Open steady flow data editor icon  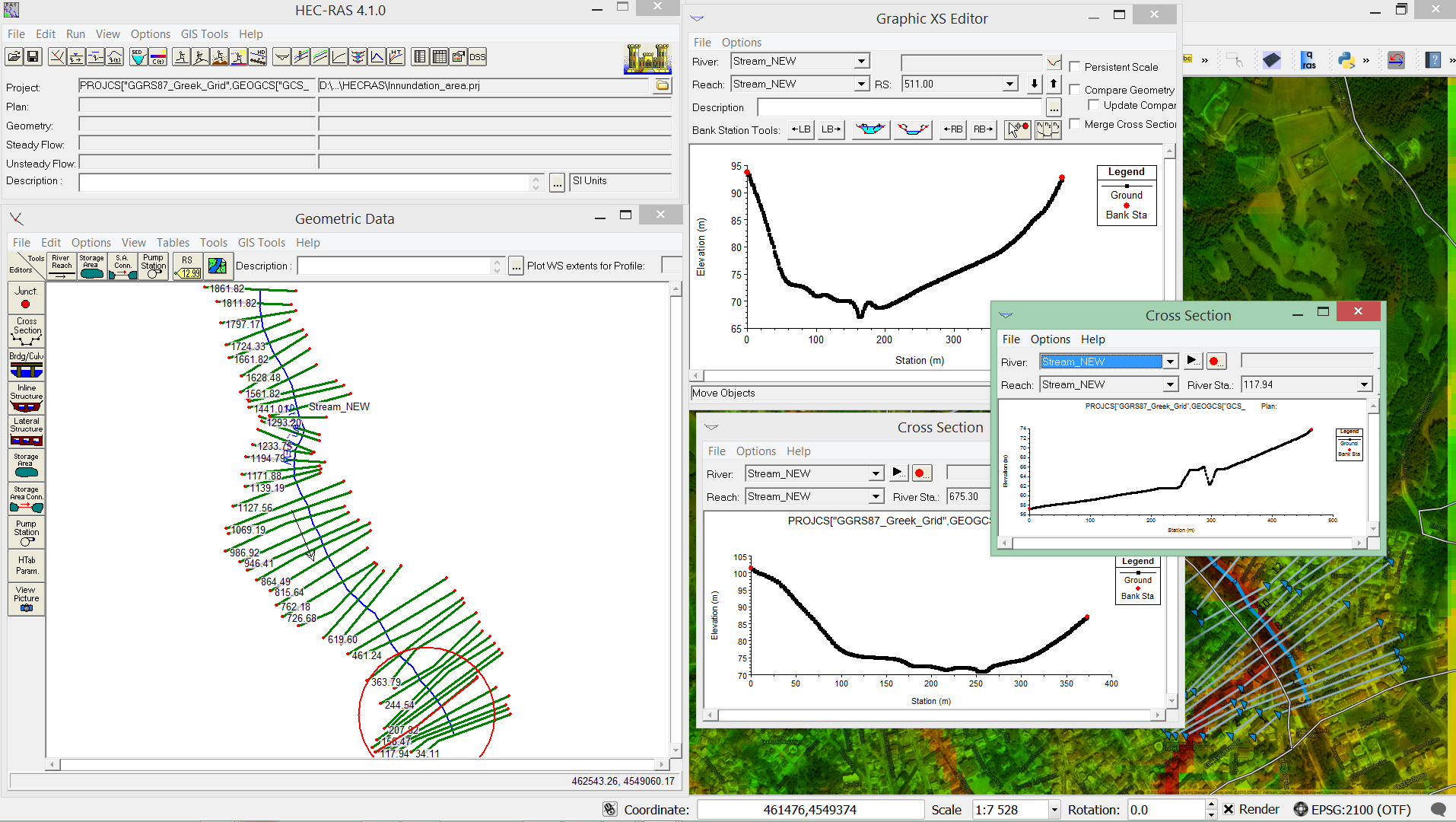tap(76, 57)
